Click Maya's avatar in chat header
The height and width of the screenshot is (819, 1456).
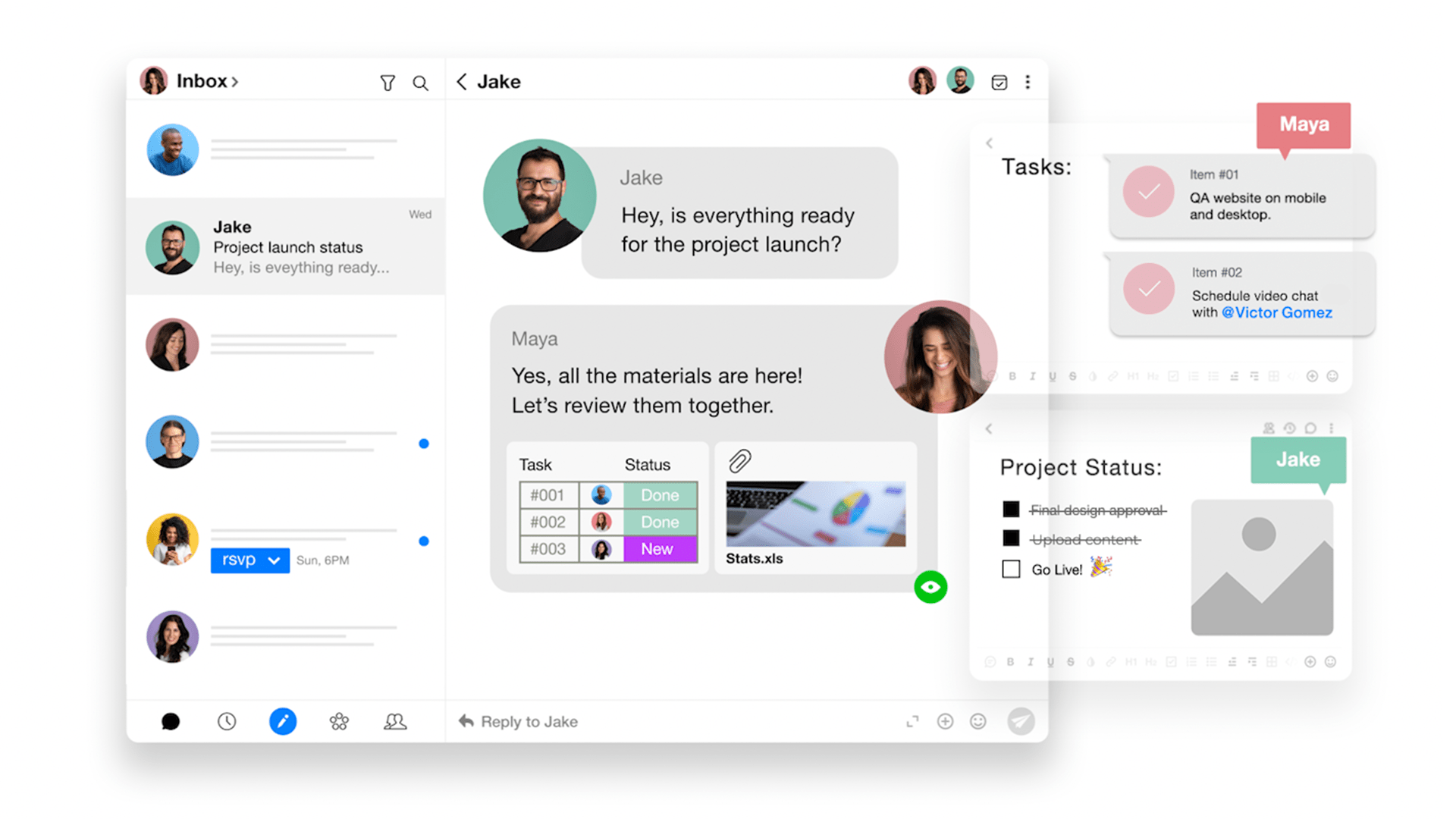922,80
